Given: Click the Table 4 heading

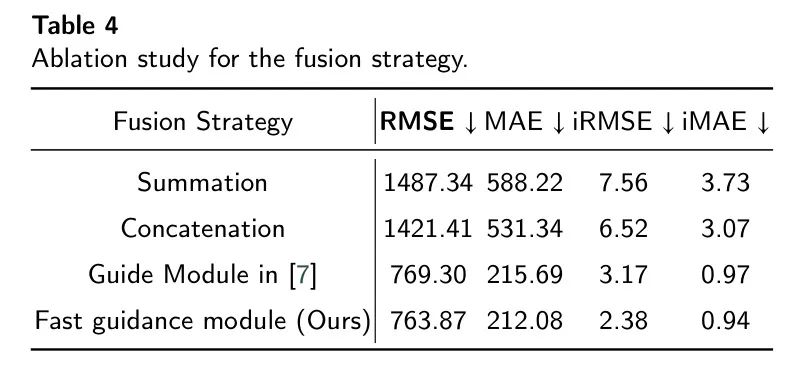Looking at the screenshot, I should click(75, 26).
